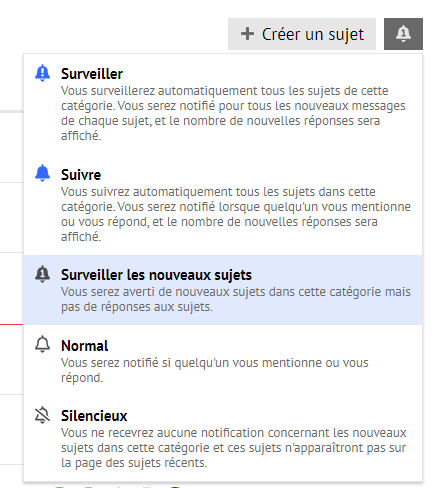Click the numbered bell icon for nouveaux sujets
Screen dimensions: 443x488
(42, 274)
